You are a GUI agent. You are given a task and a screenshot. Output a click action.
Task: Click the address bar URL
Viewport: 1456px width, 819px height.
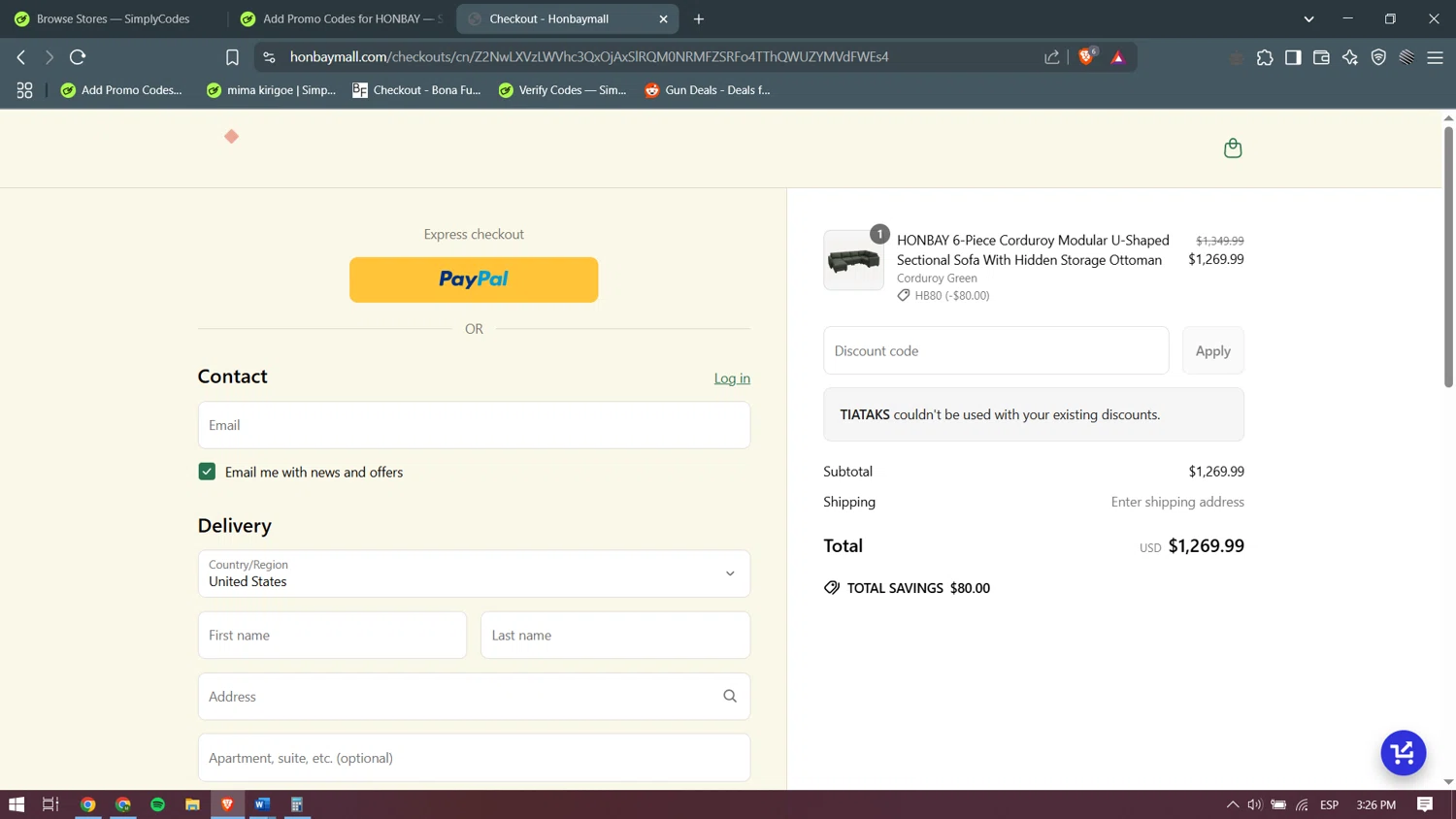(x=589, y=57)
